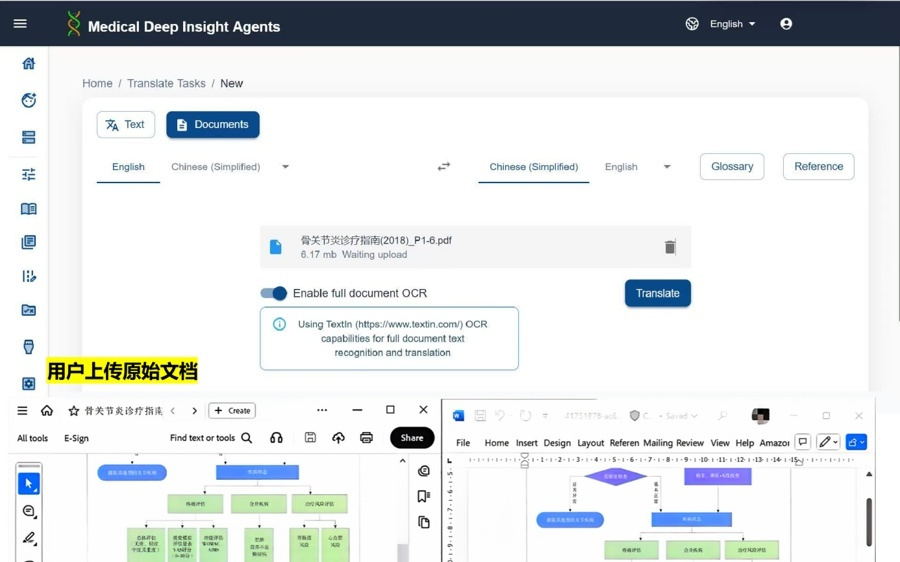Viewport: 900px width, 562px height.
Task: Click the swap languages arrows icon
Action: click(x=443, y=167)
